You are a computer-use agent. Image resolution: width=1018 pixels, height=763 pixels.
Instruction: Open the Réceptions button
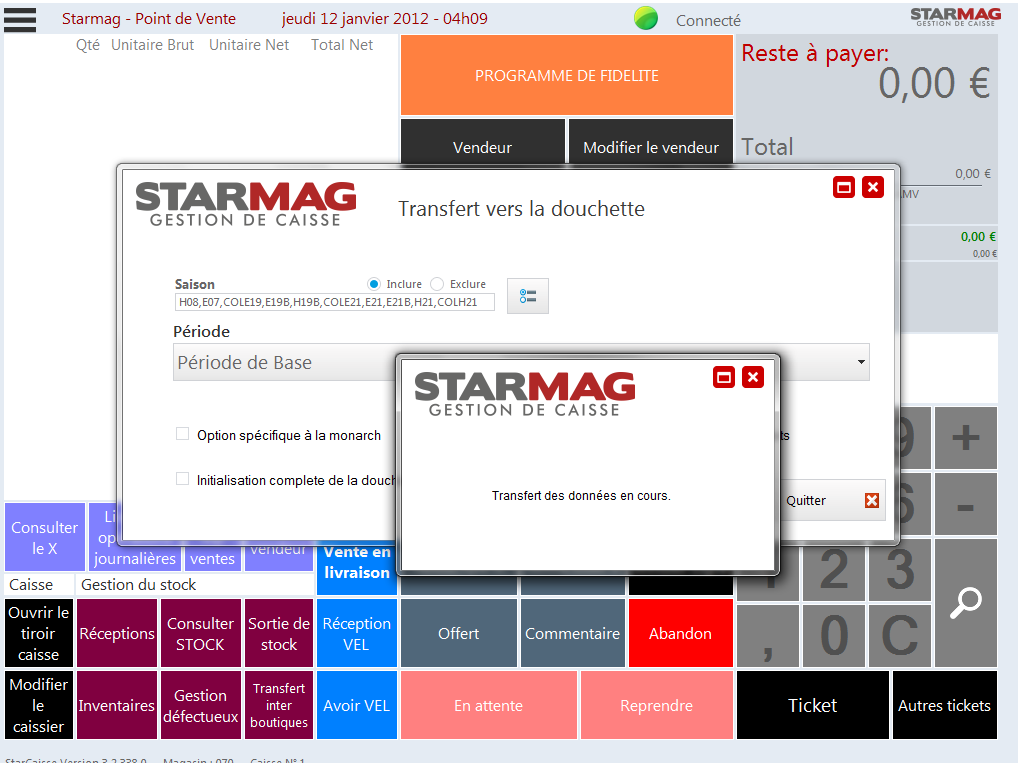(x=117, y=633)
